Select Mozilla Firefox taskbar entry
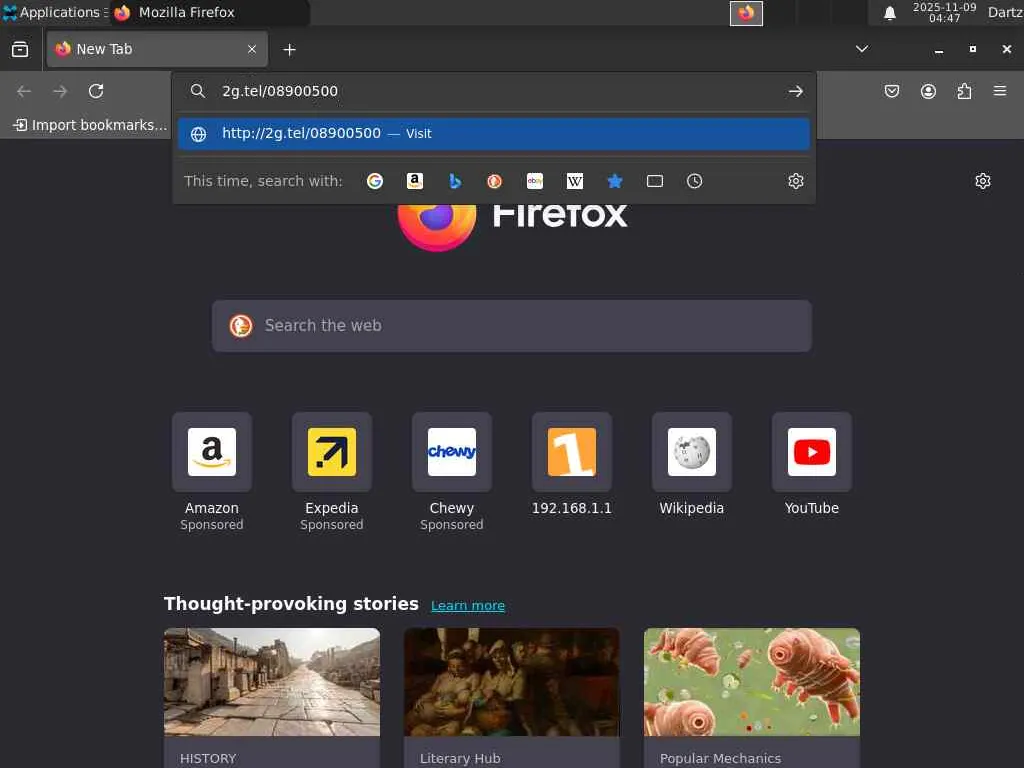This screenshot has height=768, width=1024. tap(209, 12)
